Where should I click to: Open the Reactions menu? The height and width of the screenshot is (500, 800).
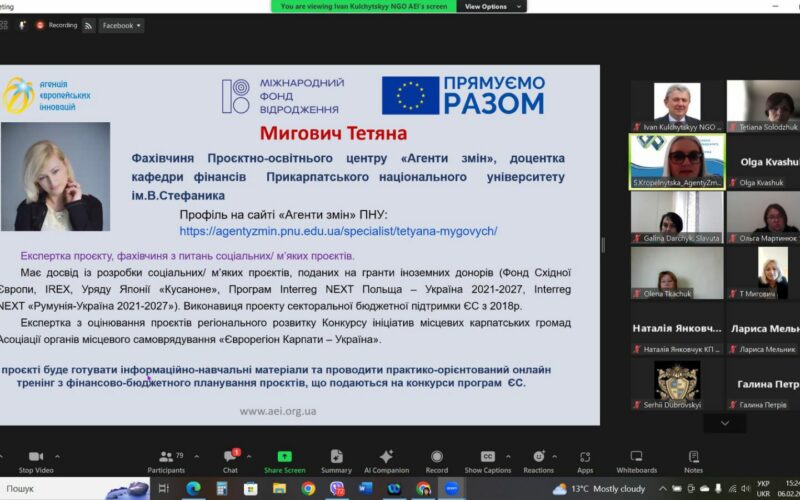tap(538, 458)
